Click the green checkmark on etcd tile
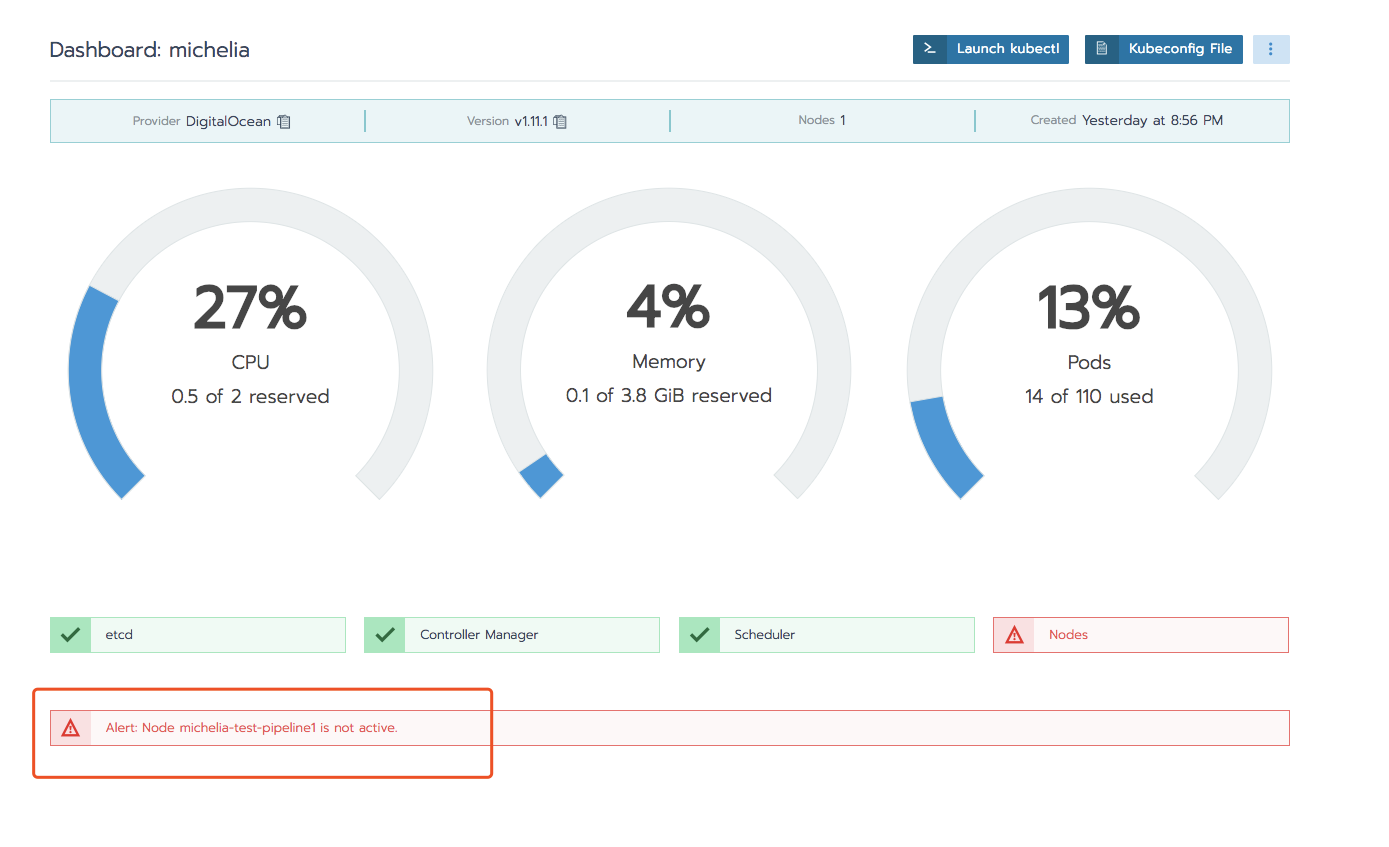 70,634
